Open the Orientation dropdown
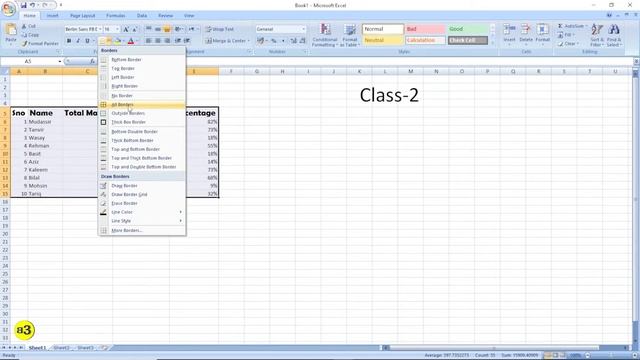 [179, 29]
